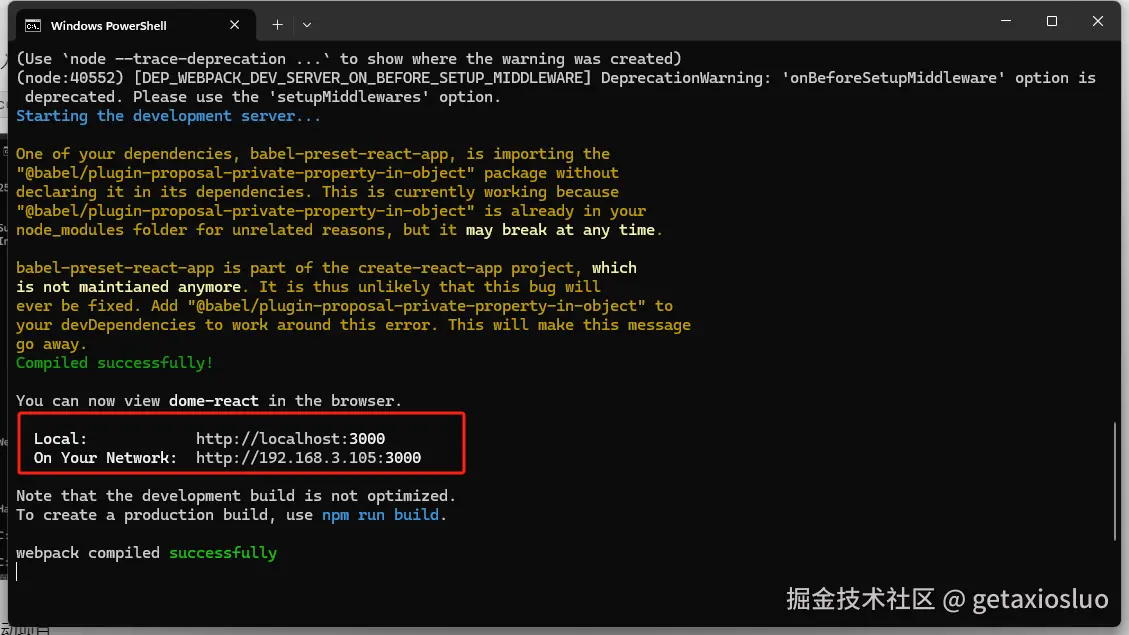Click 'may break at any time' text
1129x635 pixels.
point(560,230)
